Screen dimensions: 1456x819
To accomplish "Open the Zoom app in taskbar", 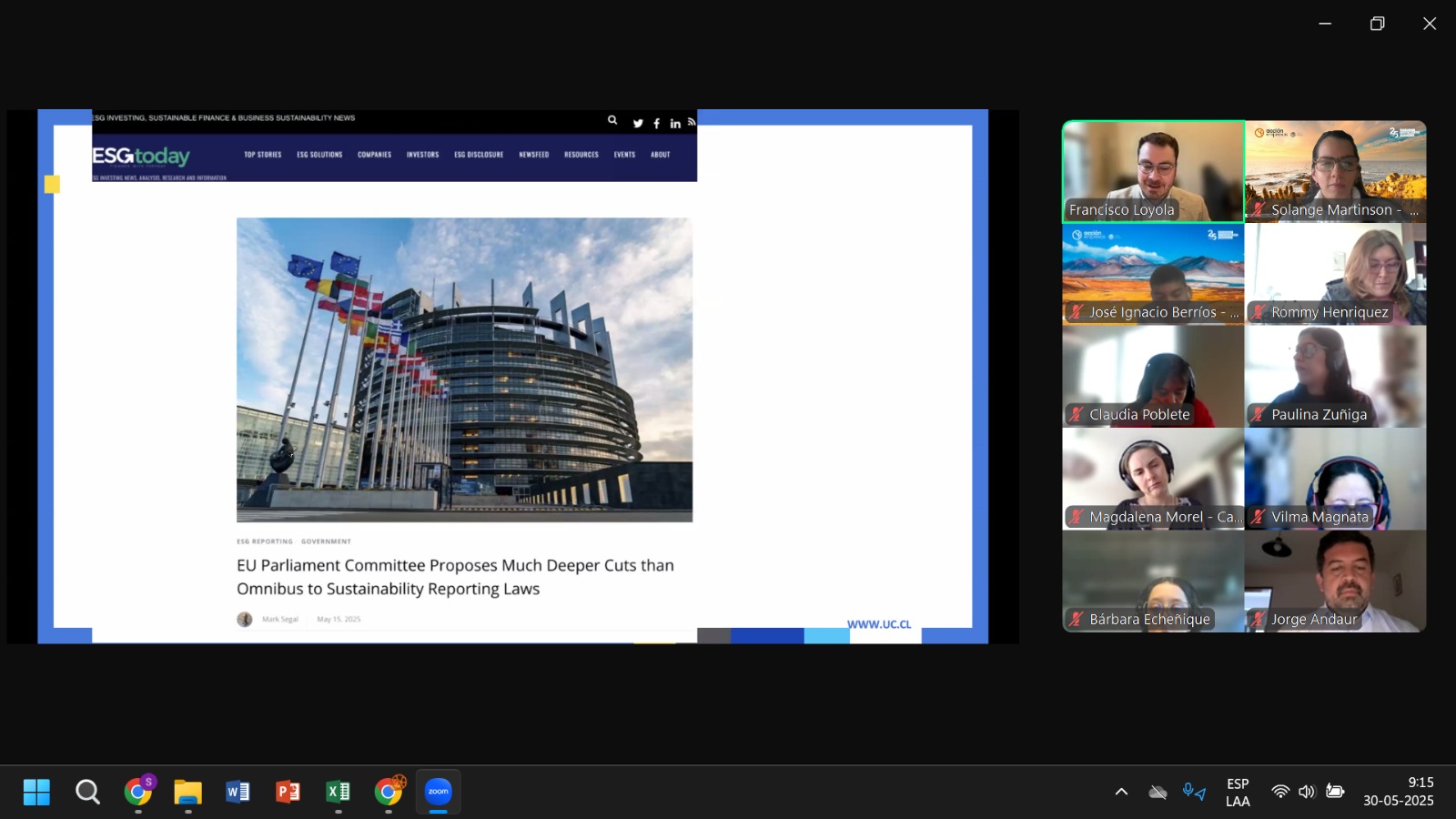I will pyautogui.click(x=438, y=792).
